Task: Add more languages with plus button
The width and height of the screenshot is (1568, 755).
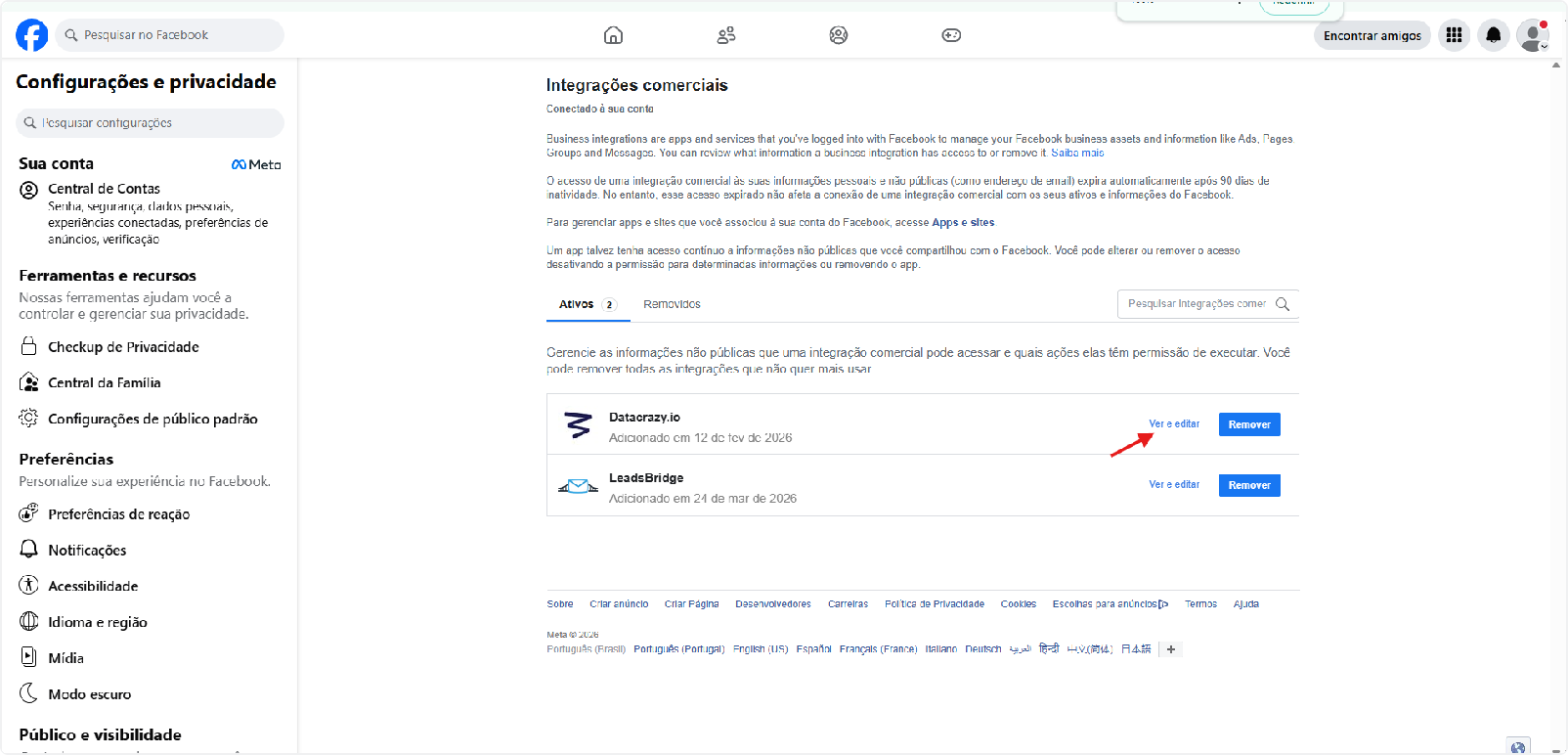Action: click(x=1171, y=649)
